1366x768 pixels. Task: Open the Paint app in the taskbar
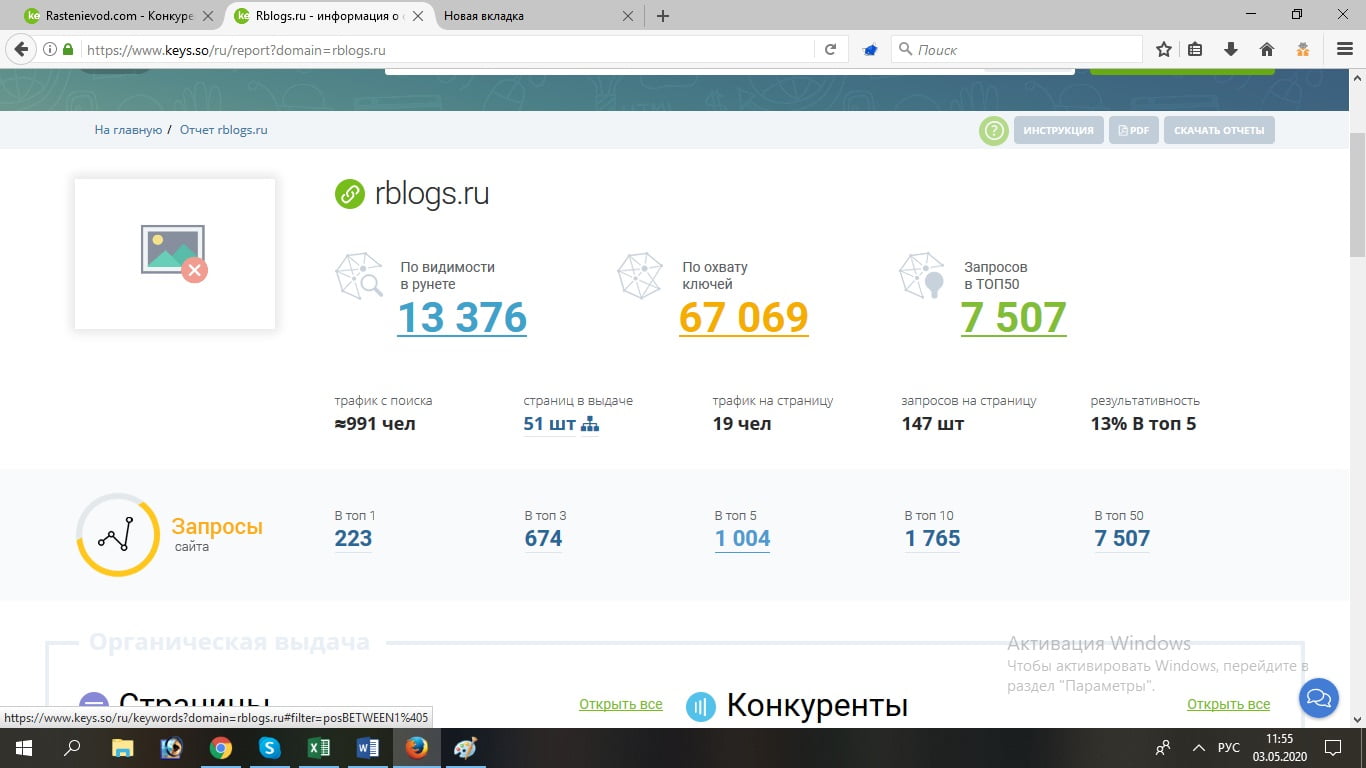tap(465, 747)
